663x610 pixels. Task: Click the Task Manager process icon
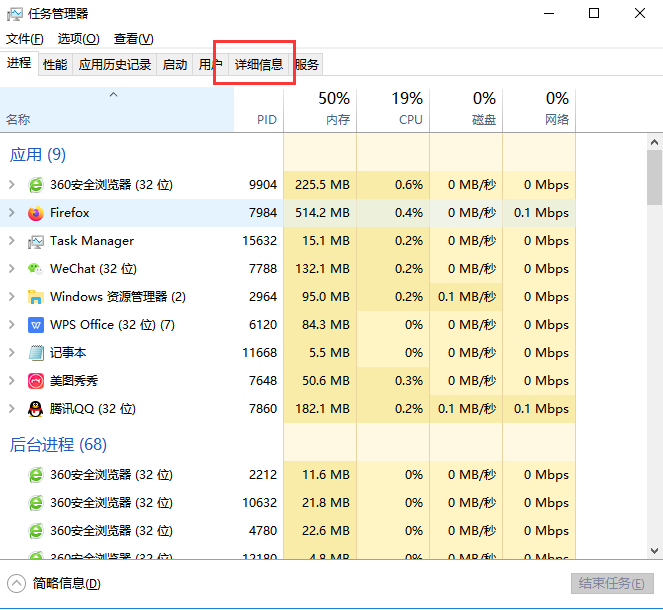[36, 241]
